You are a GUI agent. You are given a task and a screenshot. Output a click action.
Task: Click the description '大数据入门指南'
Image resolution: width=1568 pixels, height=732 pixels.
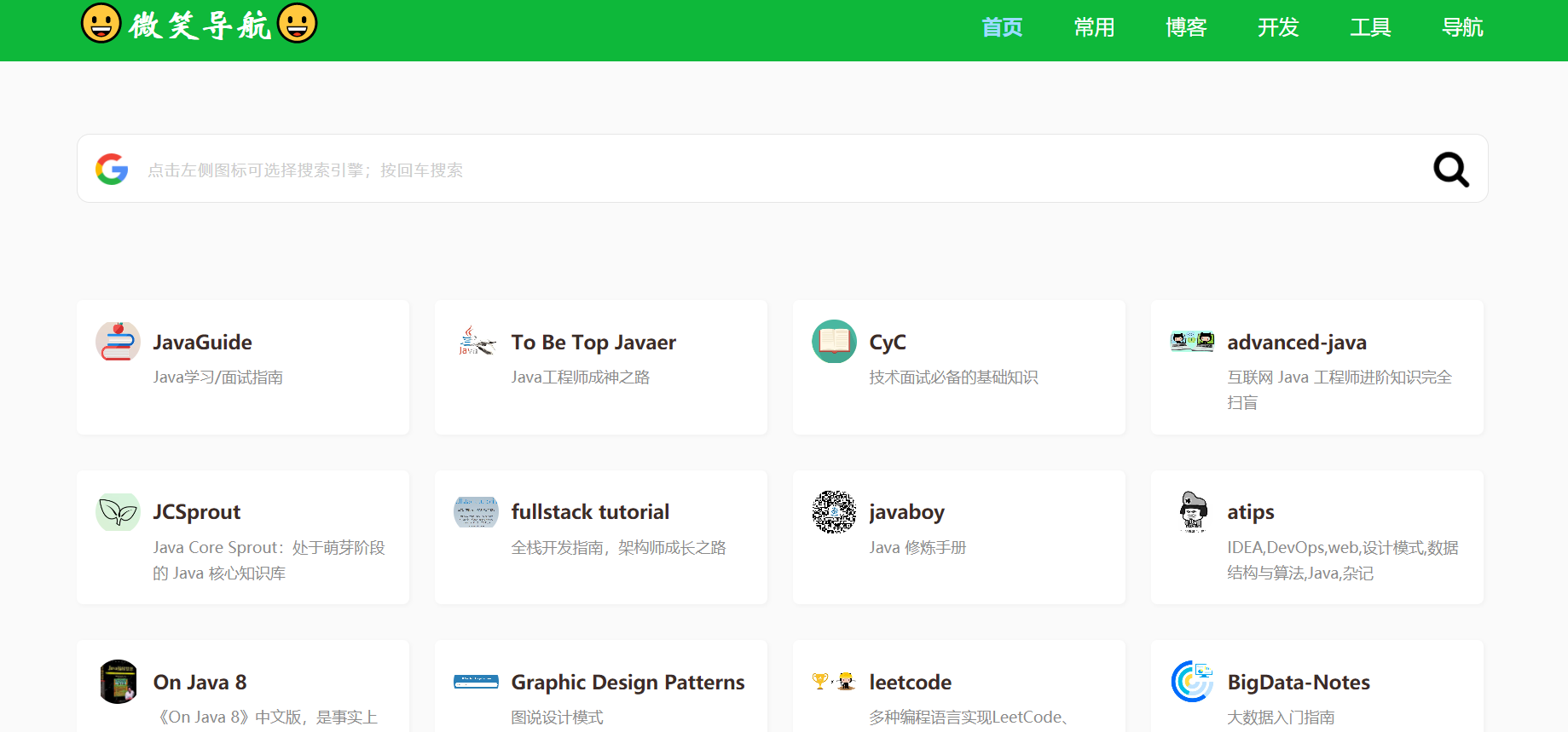pyautogui.click(x=1282, y=717)
